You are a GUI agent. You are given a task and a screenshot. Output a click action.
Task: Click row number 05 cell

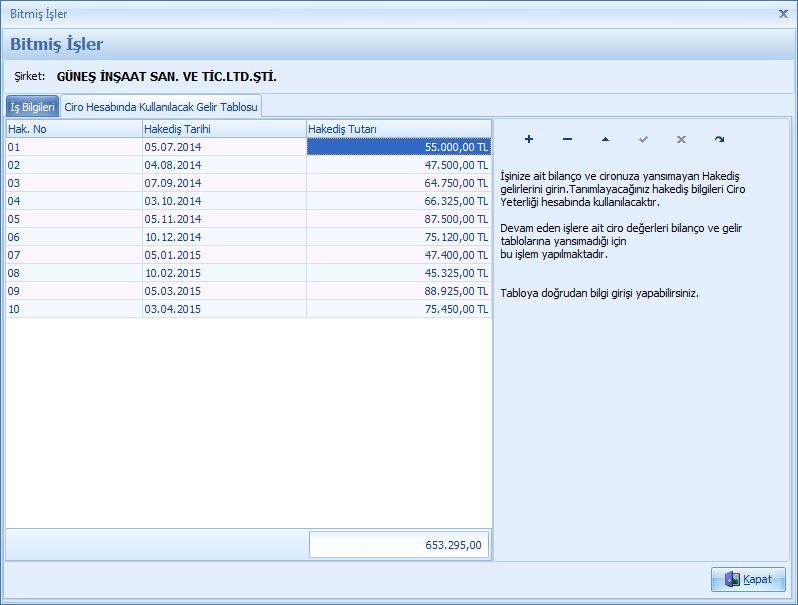73,219
